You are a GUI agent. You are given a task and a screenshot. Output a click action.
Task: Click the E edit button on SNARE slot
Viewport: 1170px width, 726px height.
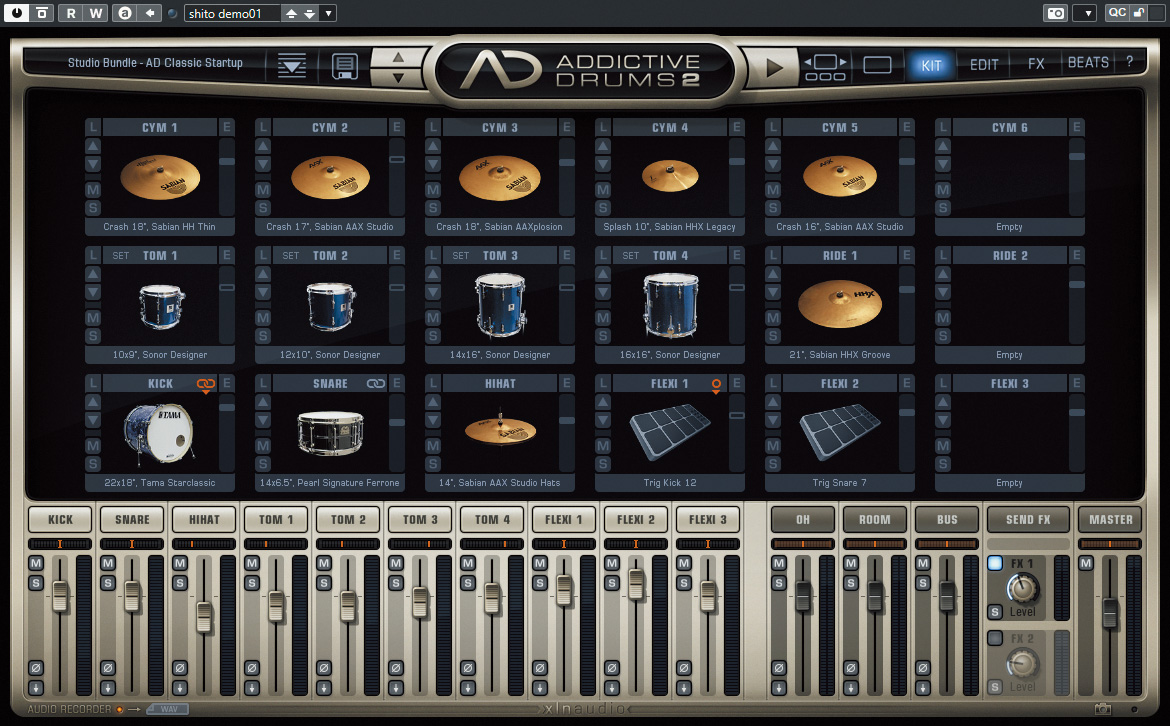(396, 384)
